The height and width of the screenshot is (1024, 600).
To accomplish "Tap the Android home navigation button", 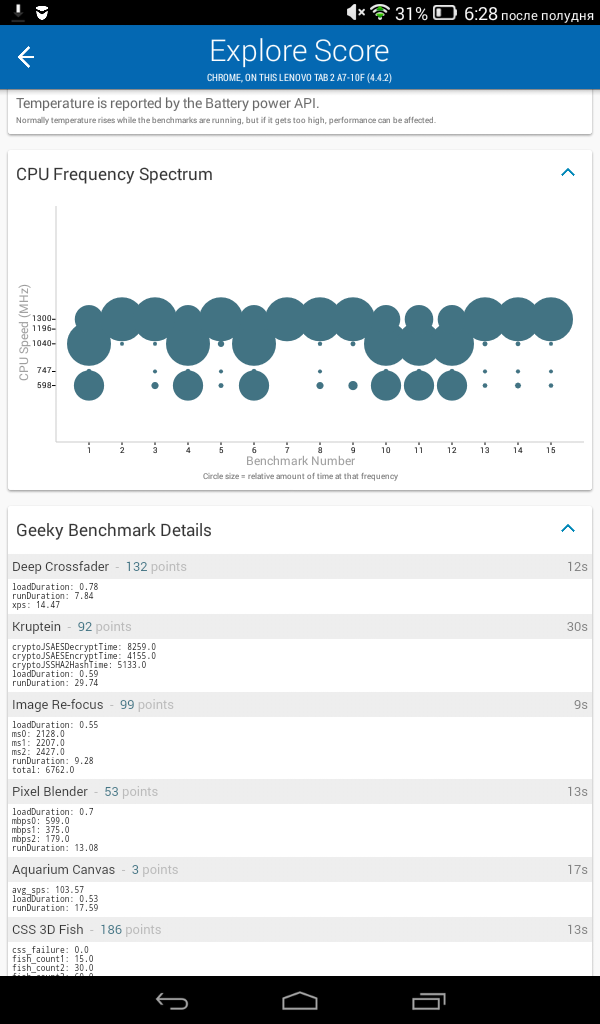I will tap(300, 1000).
